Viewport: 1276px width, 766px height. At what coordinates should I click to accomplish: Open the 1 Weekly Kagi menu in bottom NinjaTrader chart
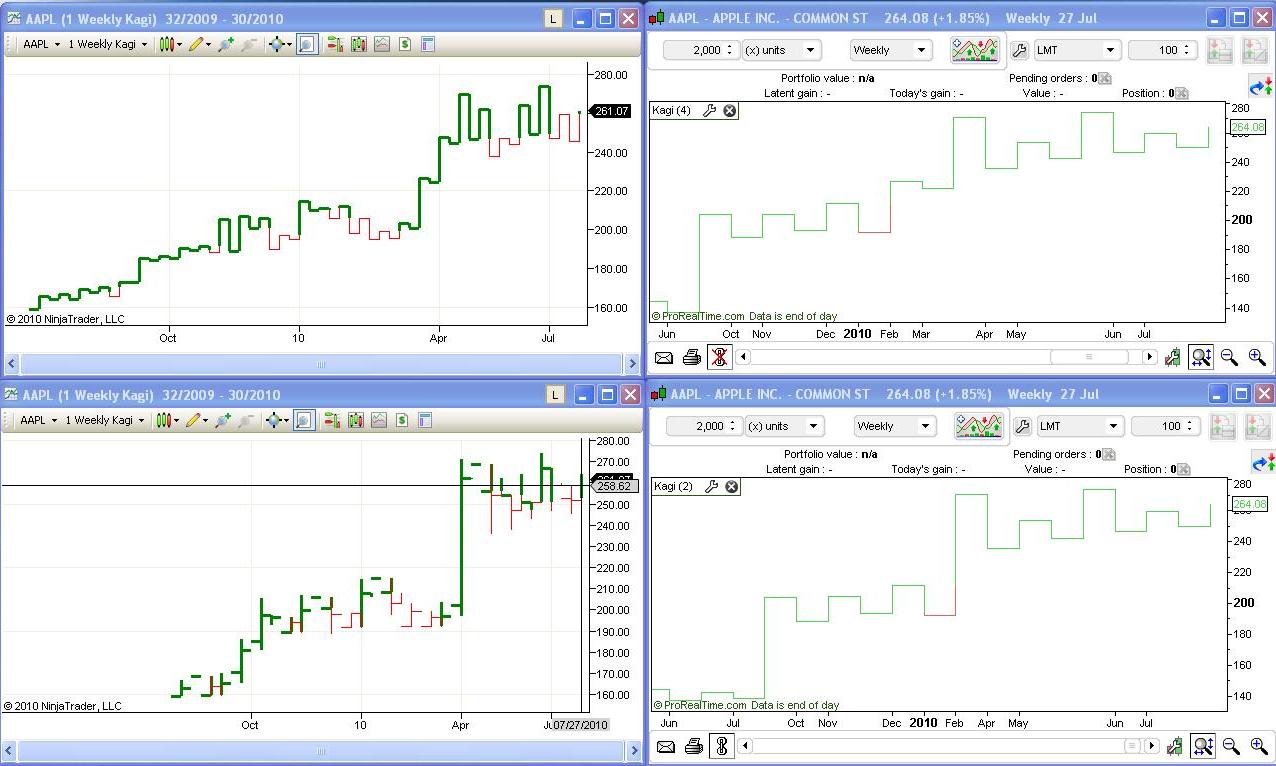tap(107, 420)
